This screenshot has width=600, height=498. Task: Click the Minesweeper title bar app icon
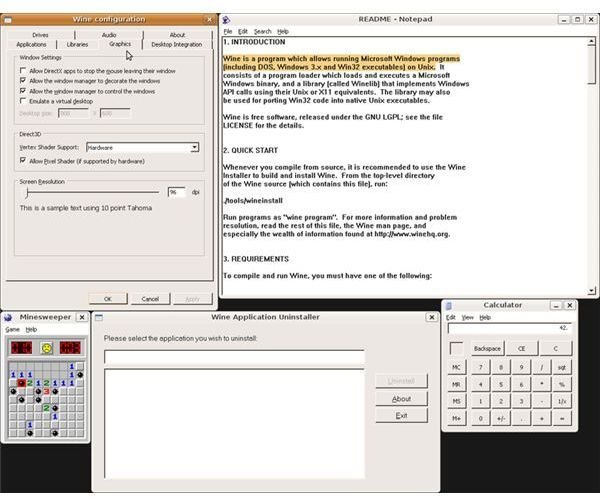point(8,317)
